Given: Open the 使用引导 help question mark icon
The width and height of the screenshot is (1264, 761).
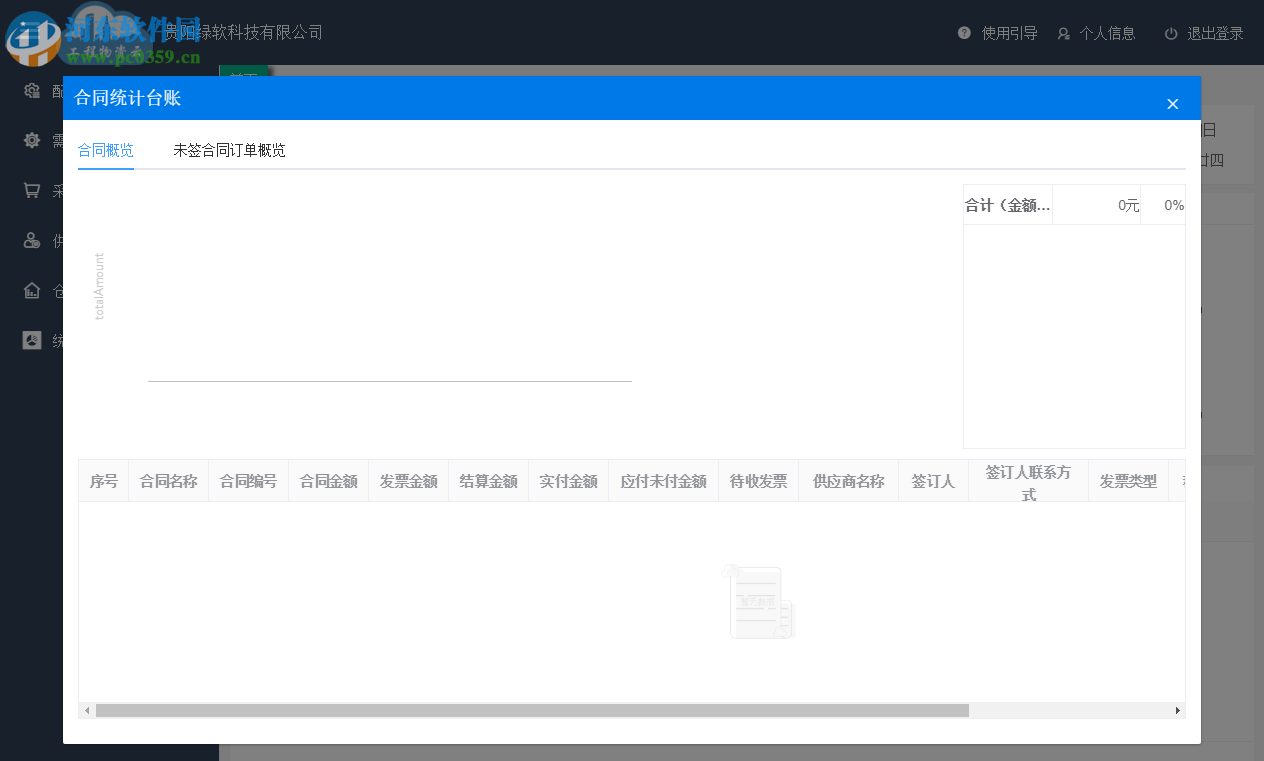Looking at the screenshot, I should [x=963, y=32].
